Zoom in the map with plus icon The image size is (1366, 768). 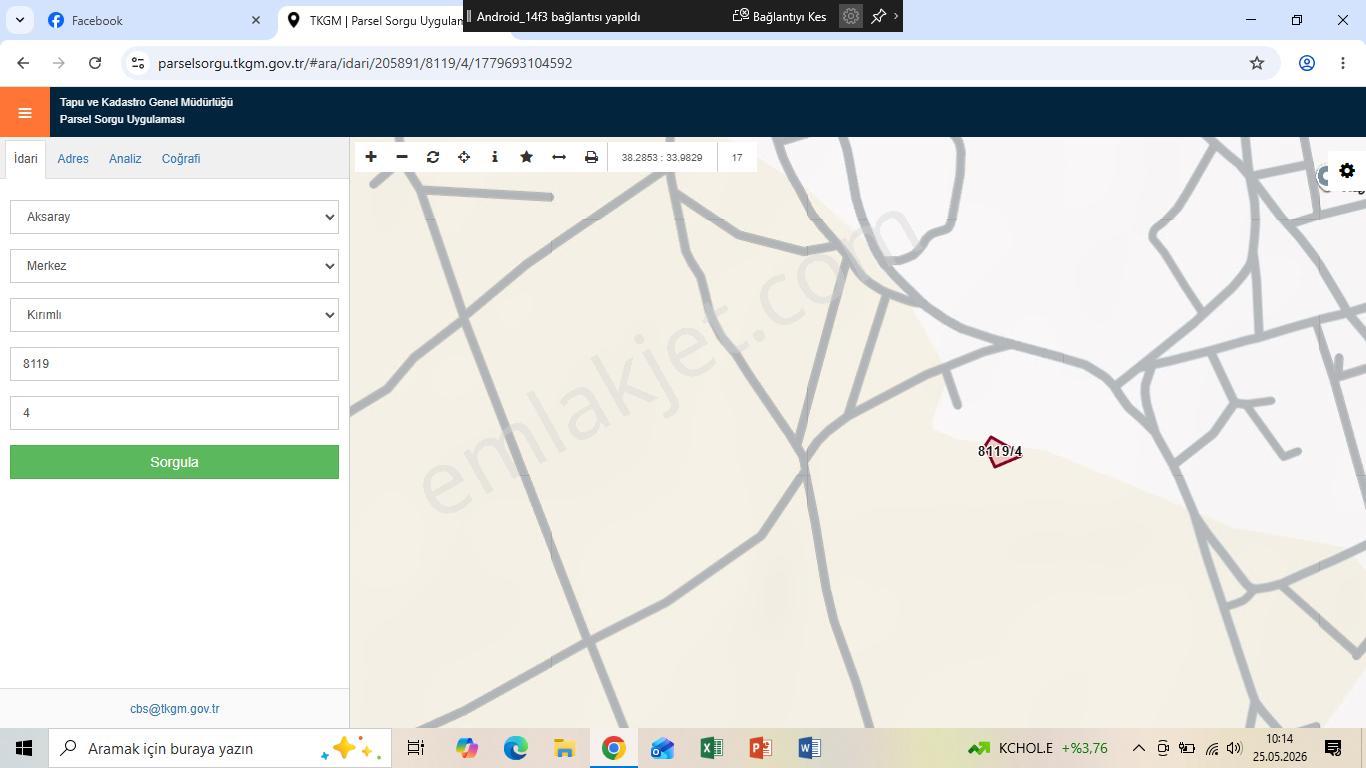(x=371, y=157)
